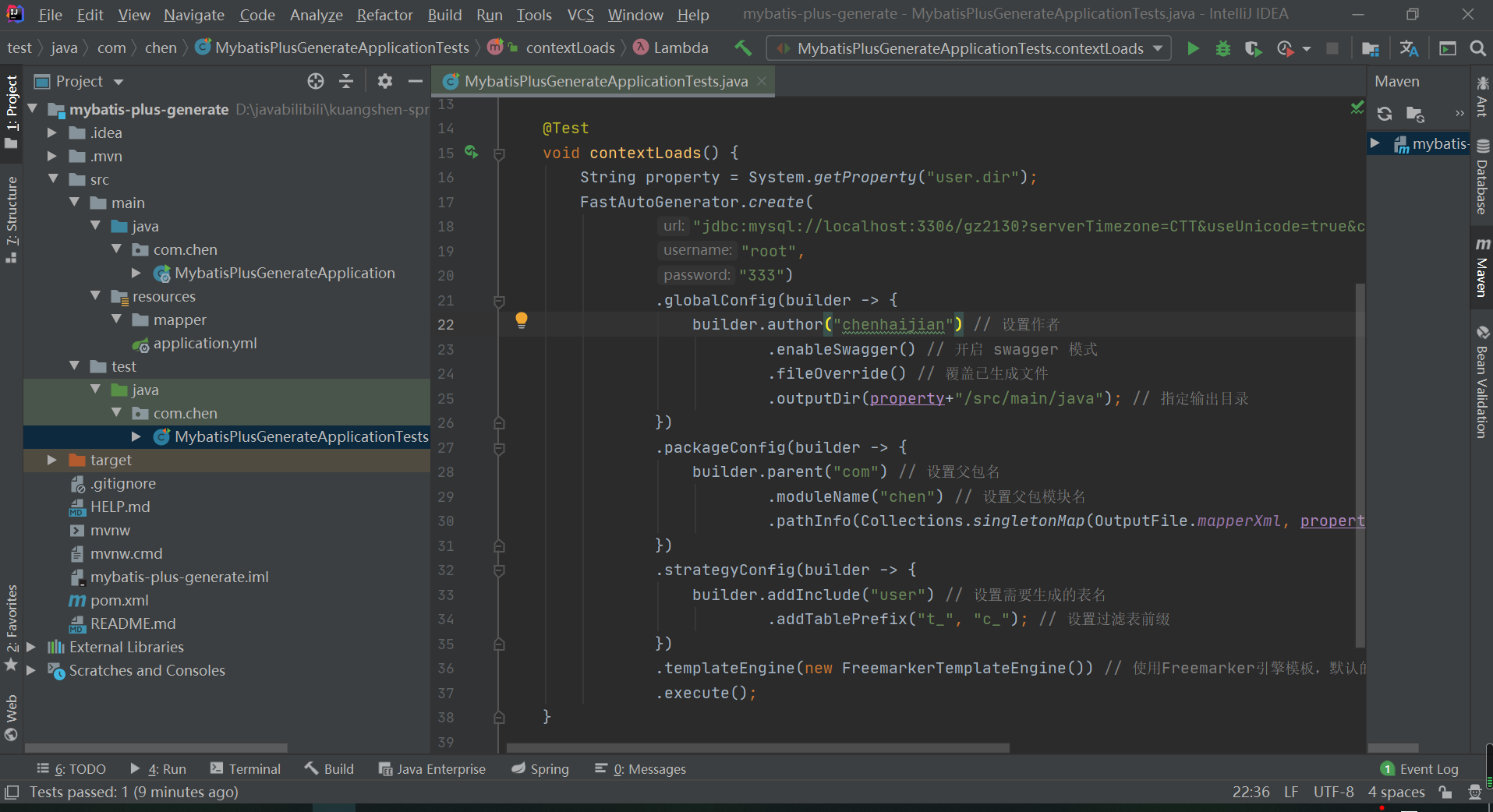Open Project panel settings gear
This screenshot has width=1493, height=812.
point(384,81)
